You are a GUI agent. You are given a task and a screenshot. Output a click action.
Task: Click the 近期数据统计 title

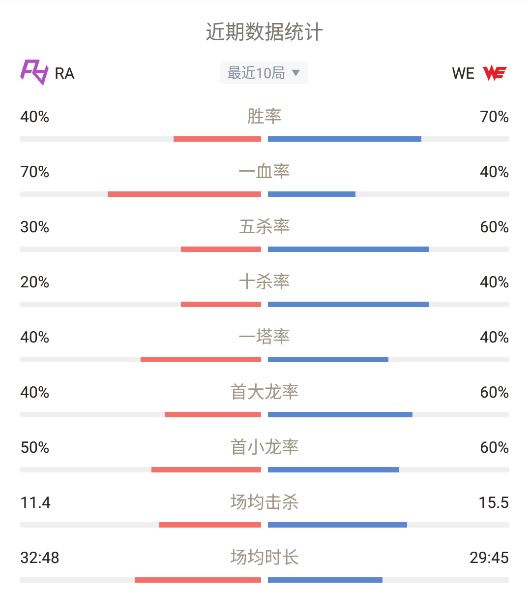264,32
